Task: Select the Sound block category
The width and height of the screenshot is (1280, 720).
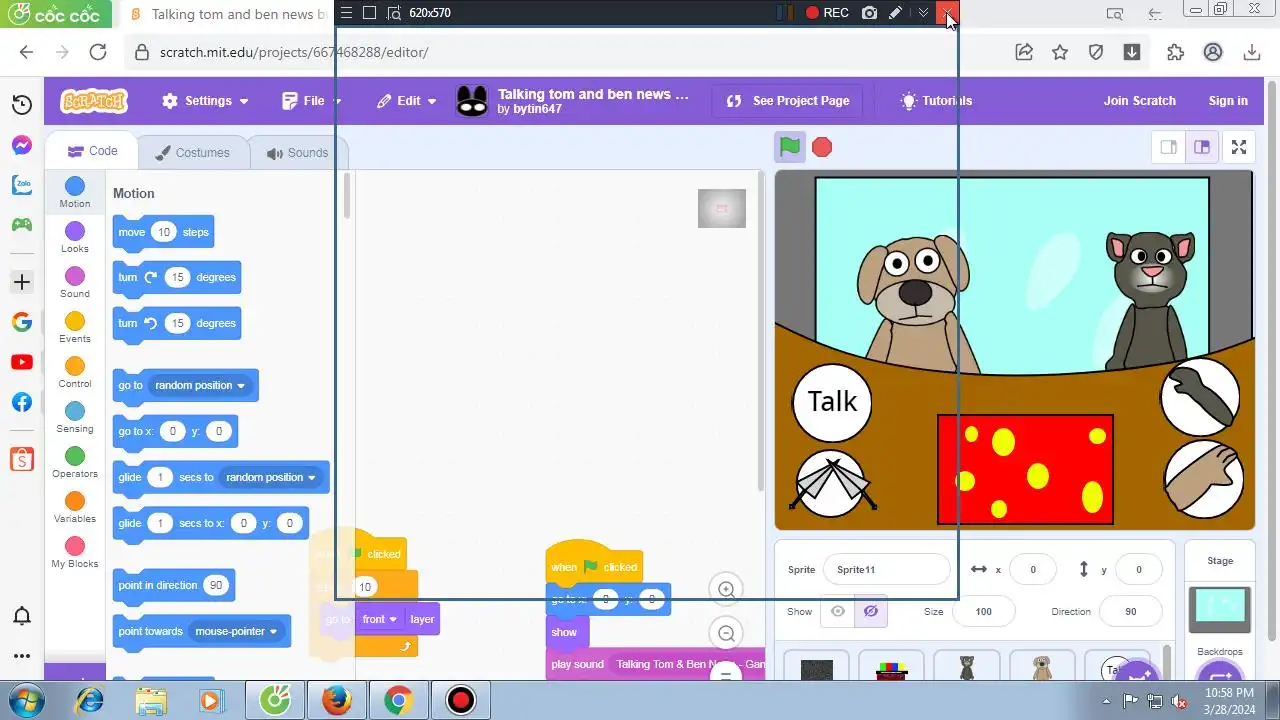Action: (x=75, y=283)
